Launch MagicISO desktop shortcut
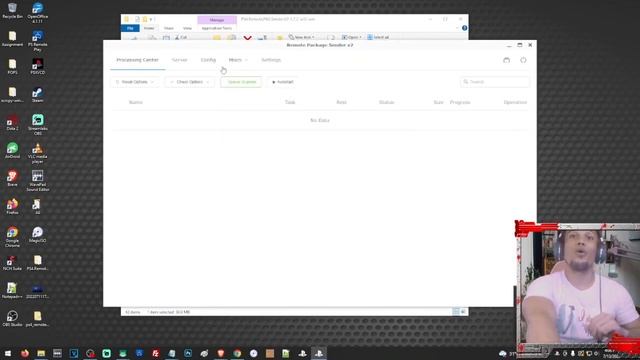This screenshot has width=640, height=360. 38,235
